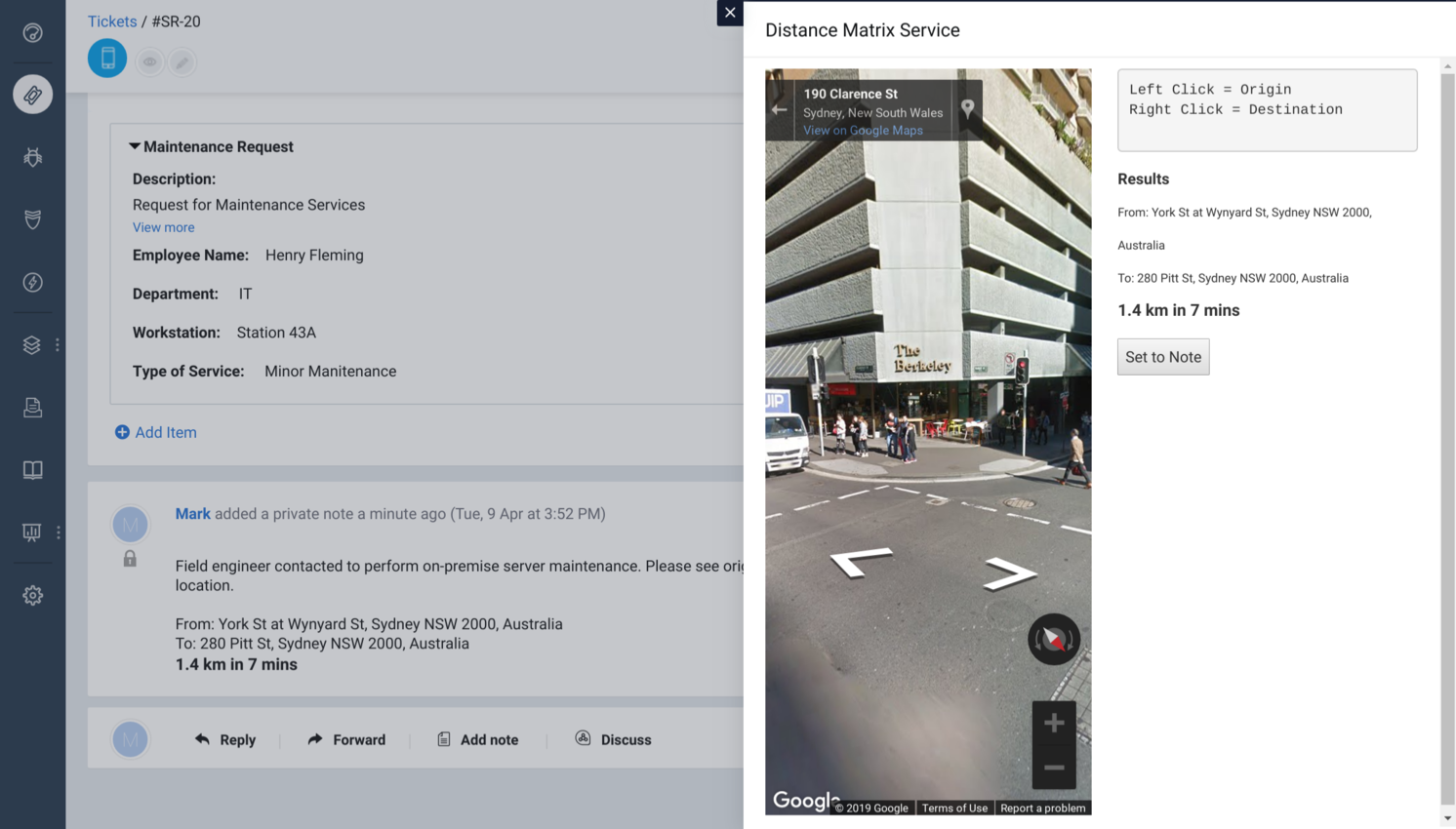This screenshot has height=829, width=1456.
Task: Open the Changes module (shield icon)
Action: tap(32, 219)
